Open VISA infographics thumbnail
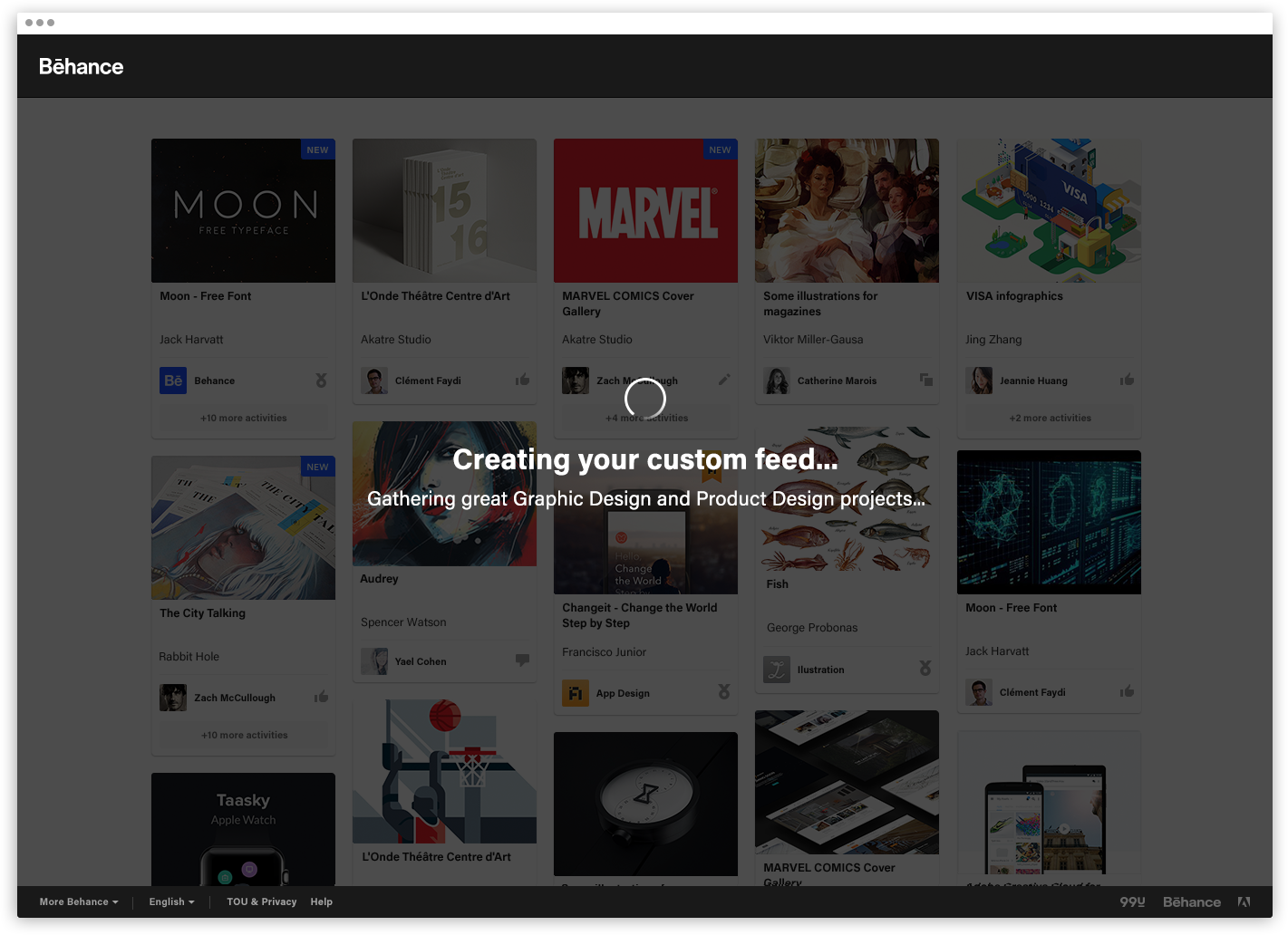 click(x=1049, y=210)
